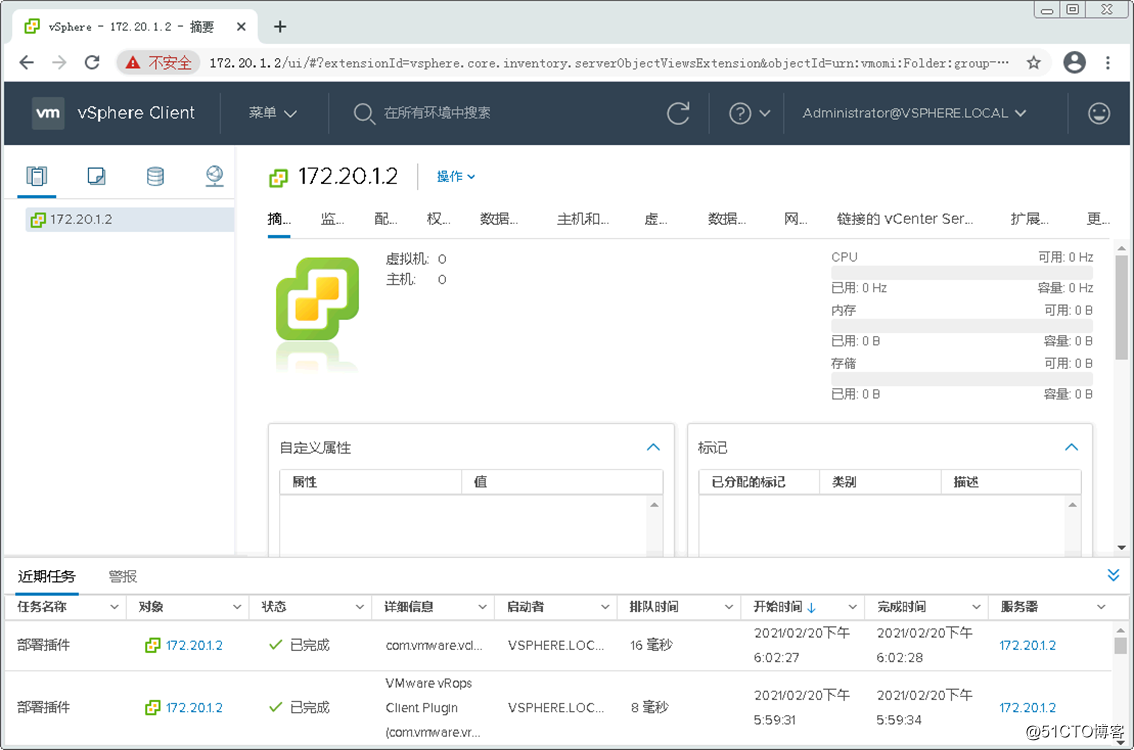Click the 描述 column header in 标记 panel
This screenshot has width=1134, height=750.
pyautogui.click(x=1011, y=482)
